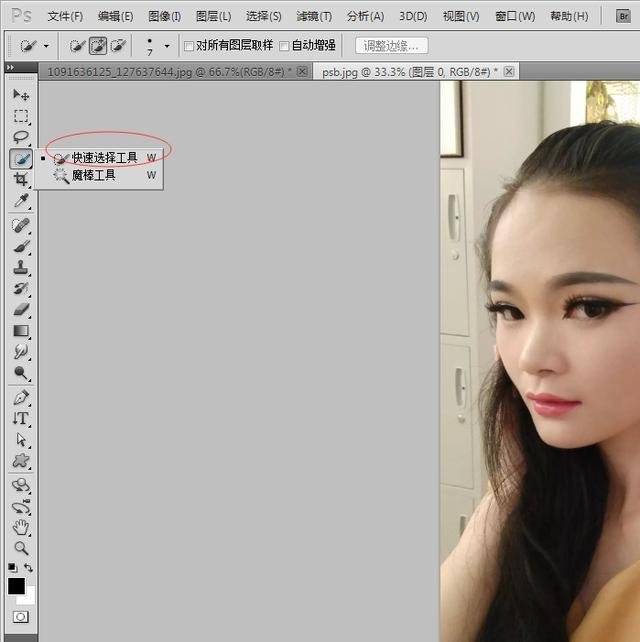Select the Path Selection tool
Image resolution: width=640 pixels, height=642 pixels.
20,440
